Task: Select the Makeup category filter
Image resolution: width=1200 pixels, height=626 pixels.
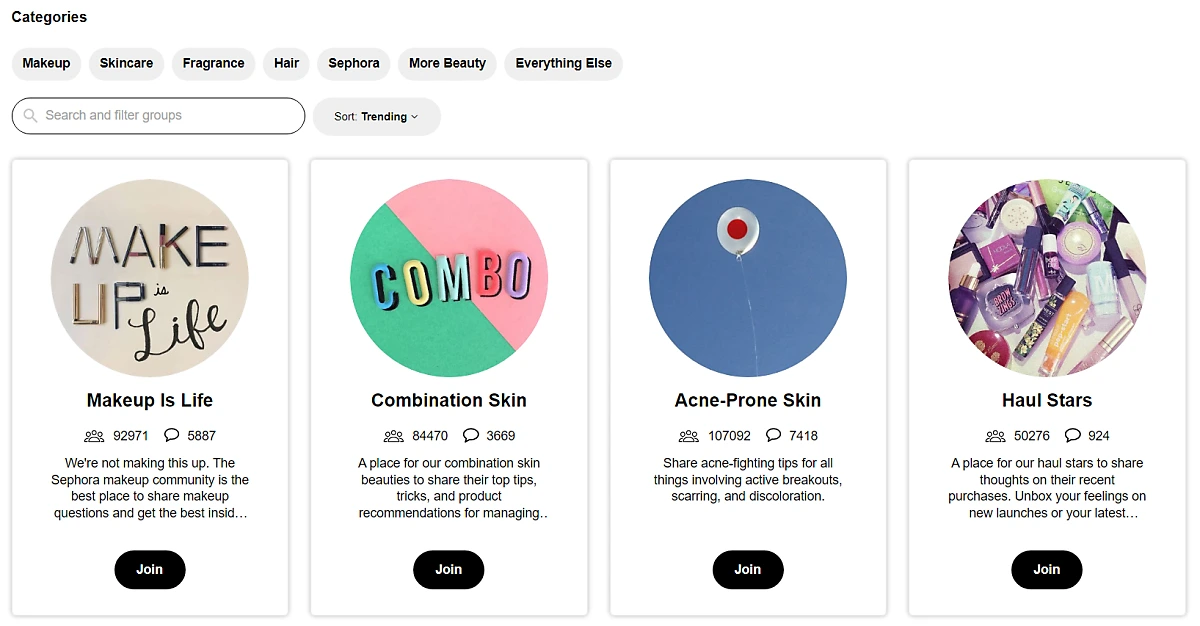Action: pos(46,64)
